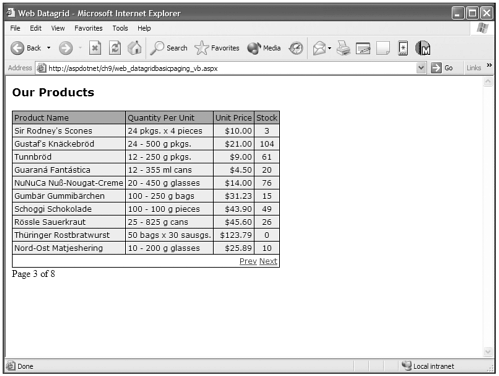Click the Guaraná Fantástica cell

click(x=69, y=170)
